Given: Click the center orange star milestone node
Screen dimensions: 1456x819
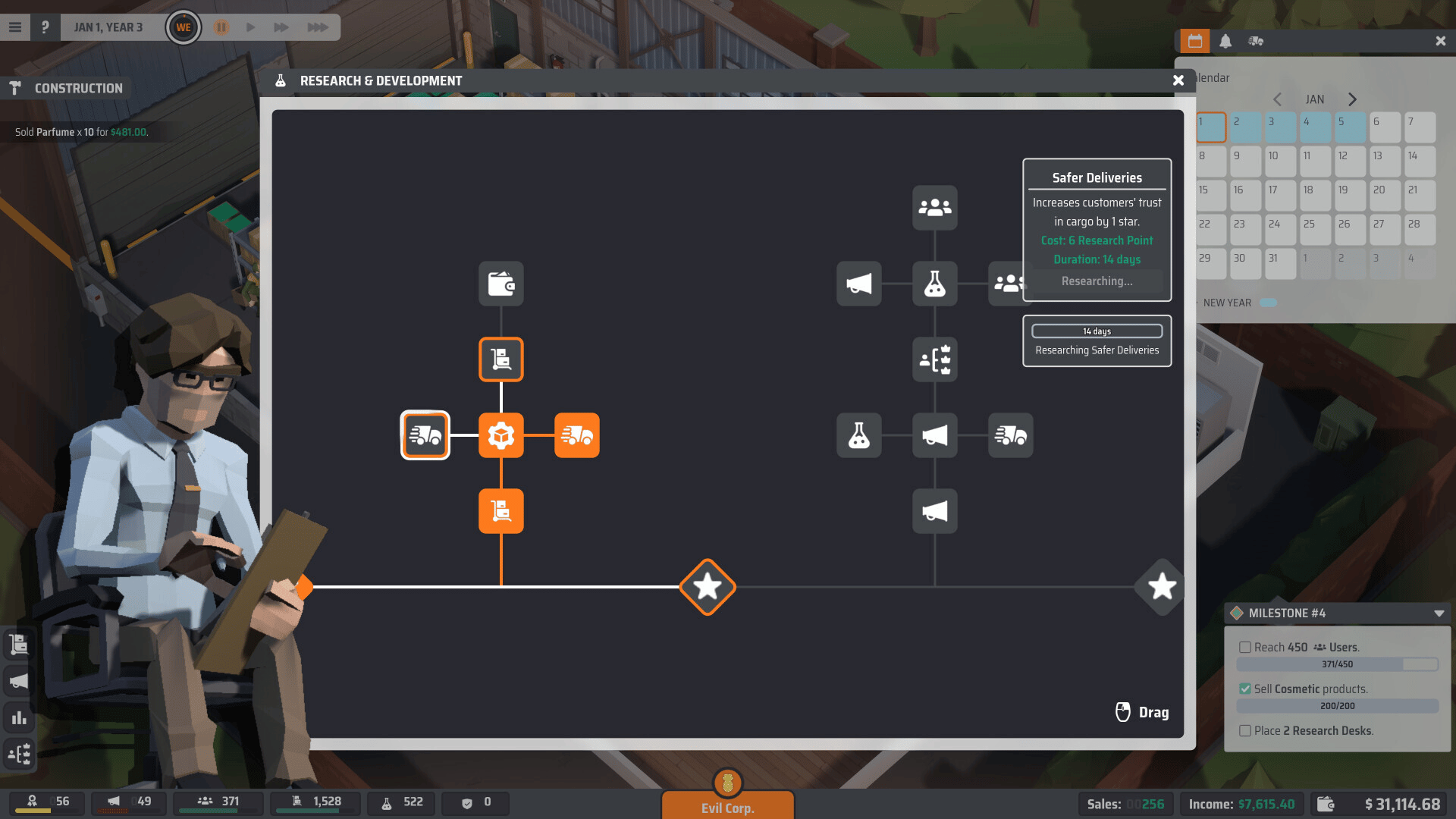Looking at the screenshot, I should point(707,586).
